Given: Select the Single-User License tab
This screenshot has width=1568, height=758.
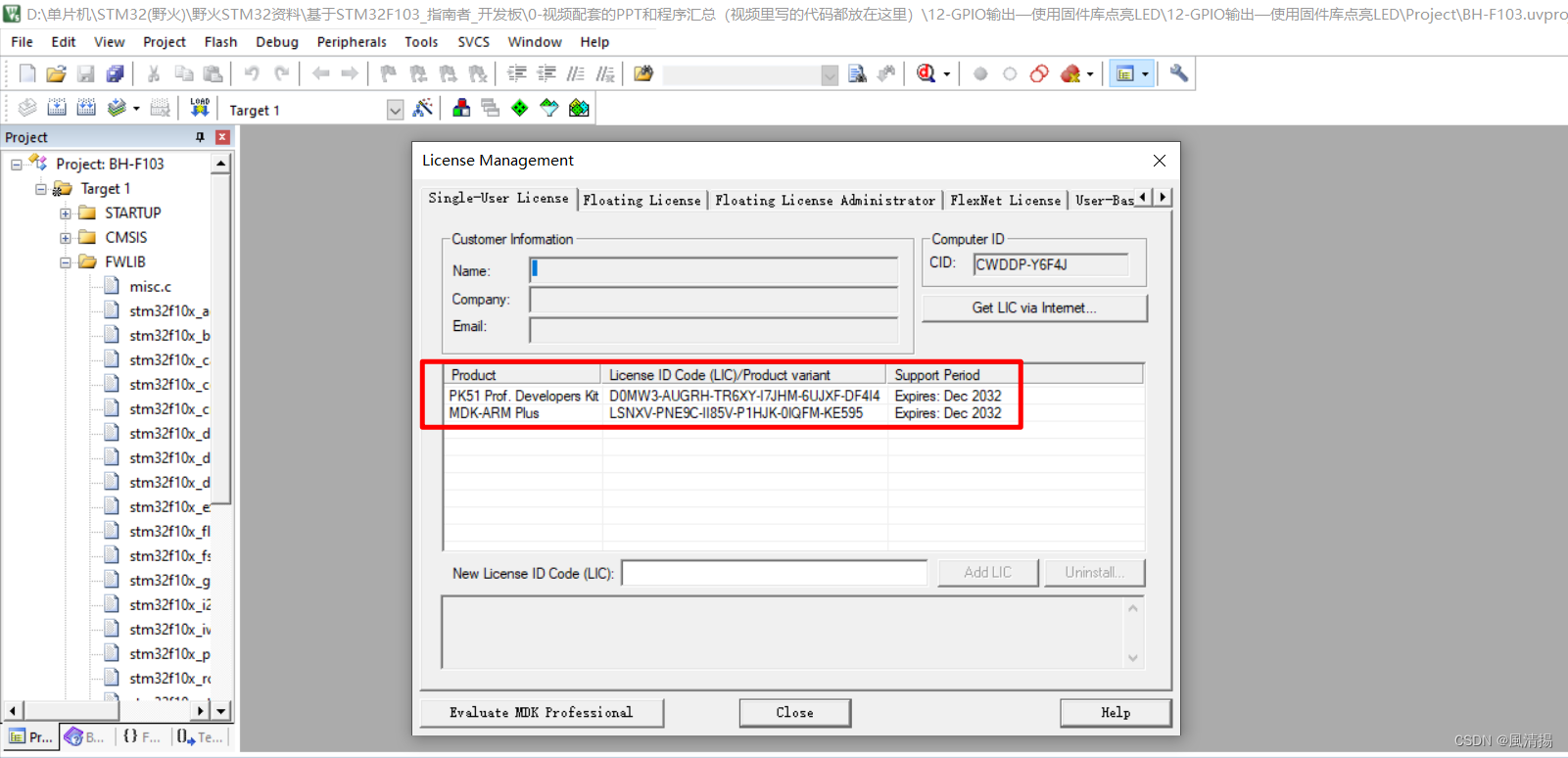Looking at the screenshot, I should point(499,198).
